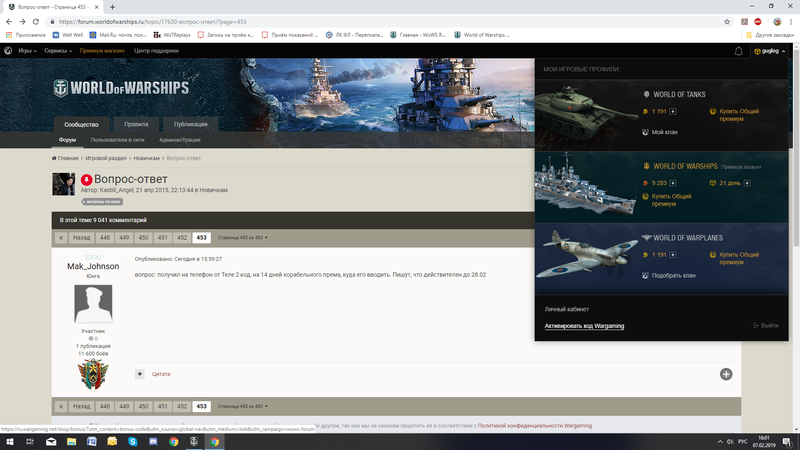Screen dimensions: 800x450
Task: Expand the Сервисы dropdown menu
Action: click(x=58, y=50)
